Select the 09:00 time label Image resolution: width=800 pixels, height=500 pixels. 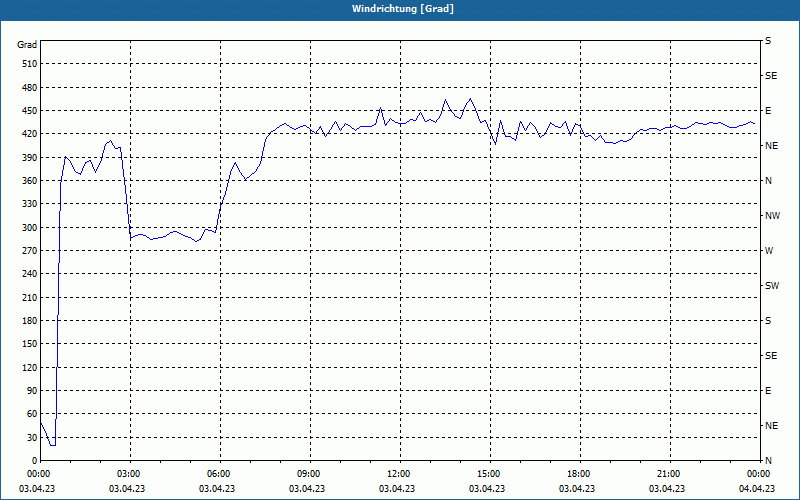click(310, 474)
